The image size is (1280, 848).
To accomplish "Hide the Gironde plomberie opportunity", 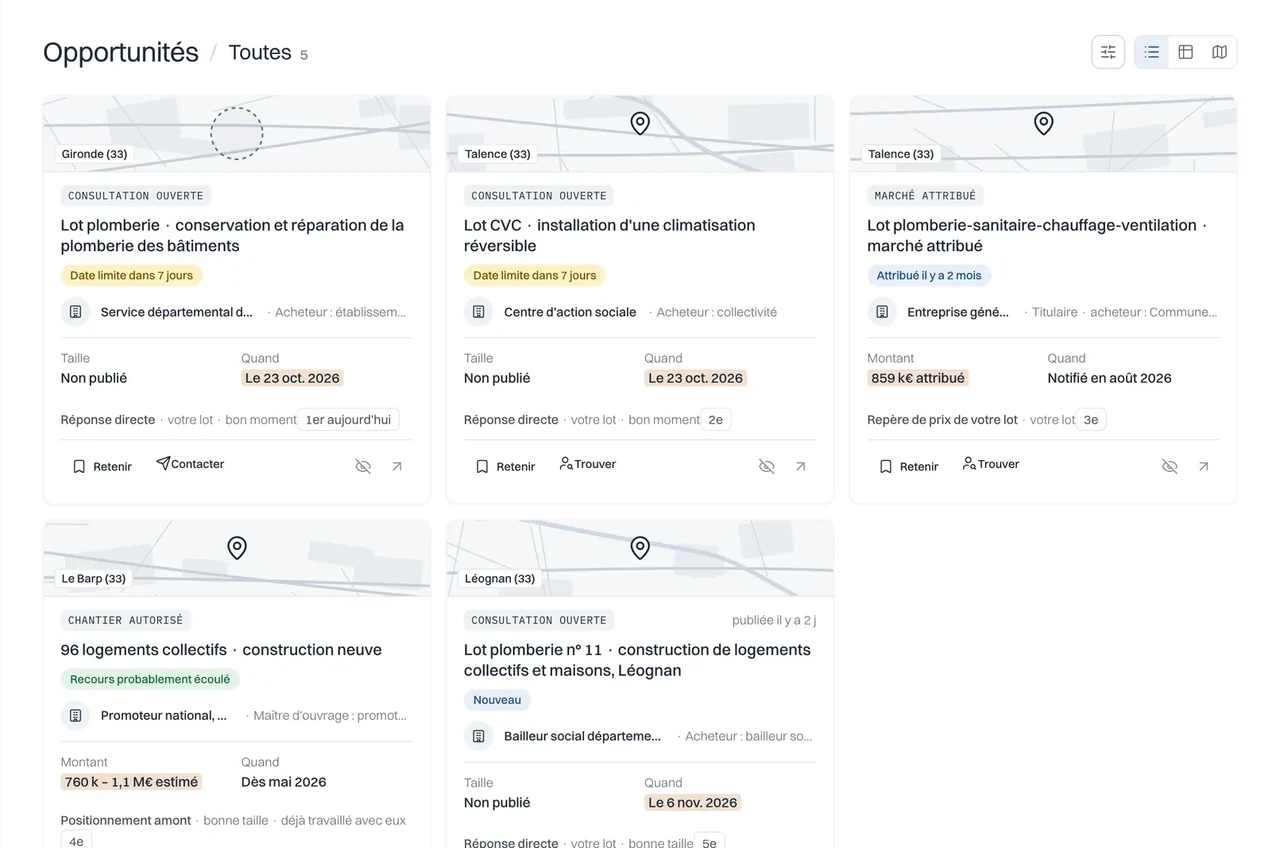I will (363, 466).
